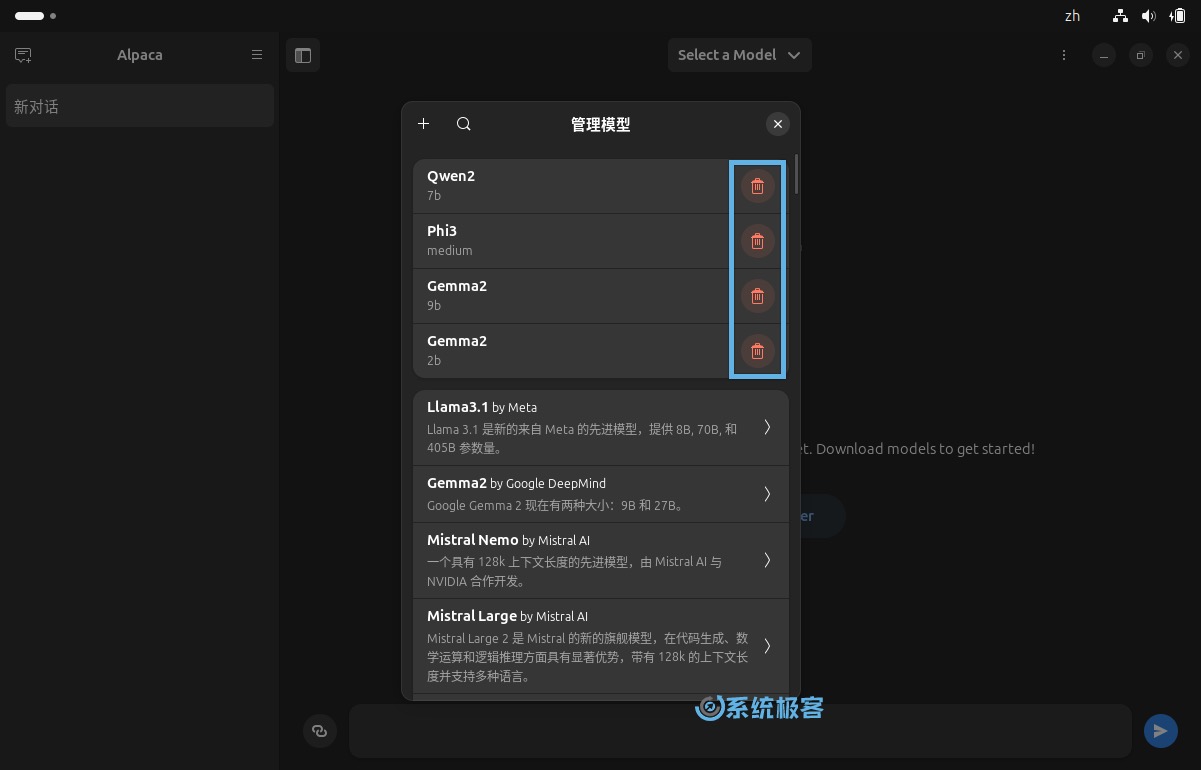Image resolution: width=1201 pixels, height=770 pixels.
Task: Select the 新对话 chat in sidebar
Action: point(140,106)
